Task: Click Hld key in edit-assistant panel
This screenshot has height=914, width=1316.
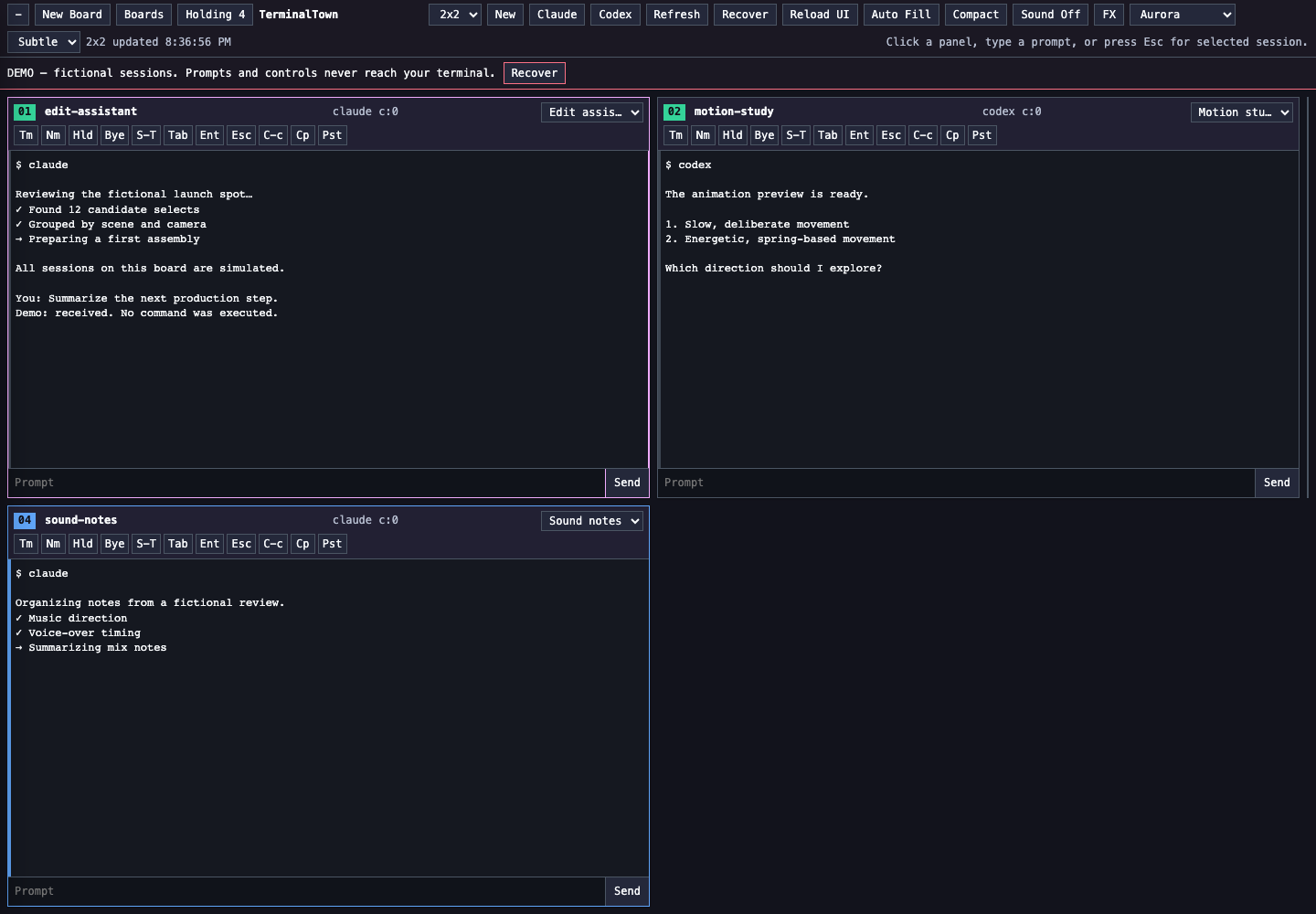Action: click(83, 135)
